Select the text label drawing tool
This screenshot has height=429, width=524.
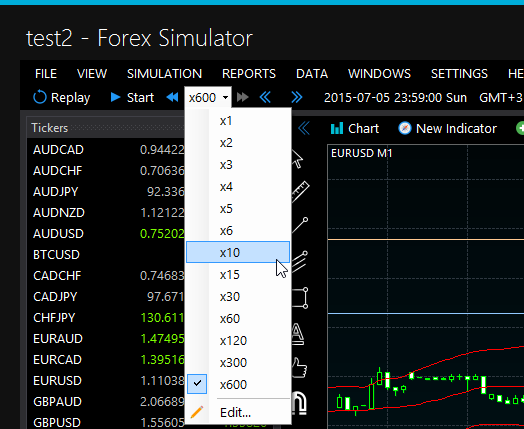(x=297, y=334)
